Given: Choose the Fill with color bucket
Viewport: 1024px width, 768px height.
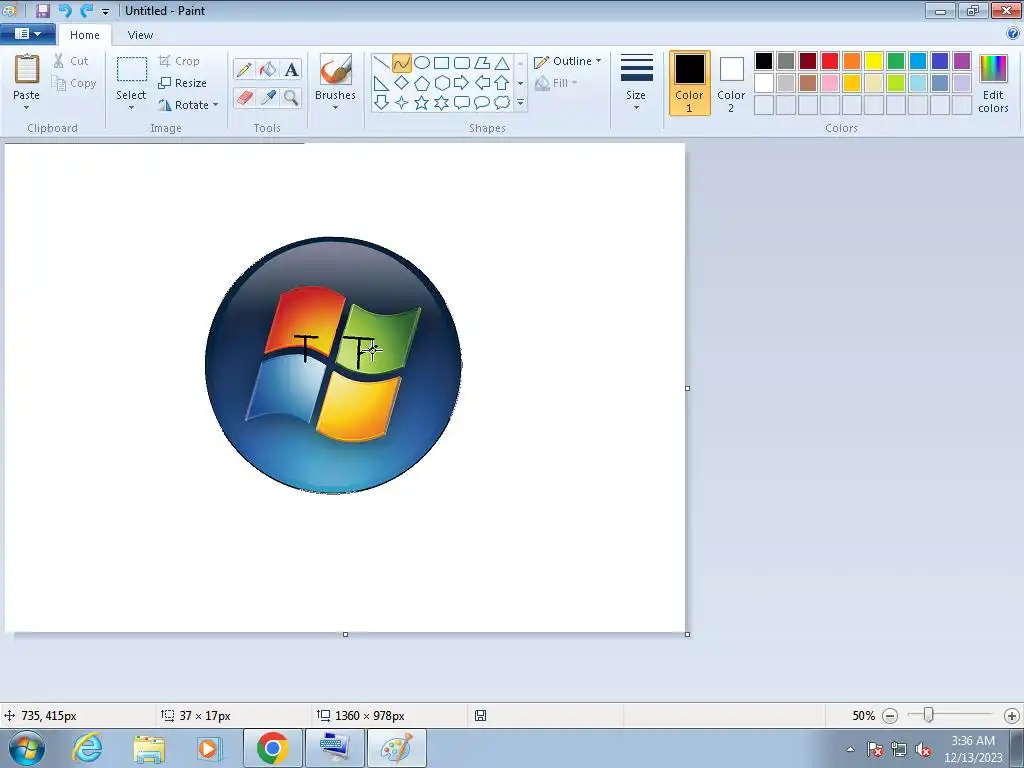Looking at the screenshot, I should (268, 69).
